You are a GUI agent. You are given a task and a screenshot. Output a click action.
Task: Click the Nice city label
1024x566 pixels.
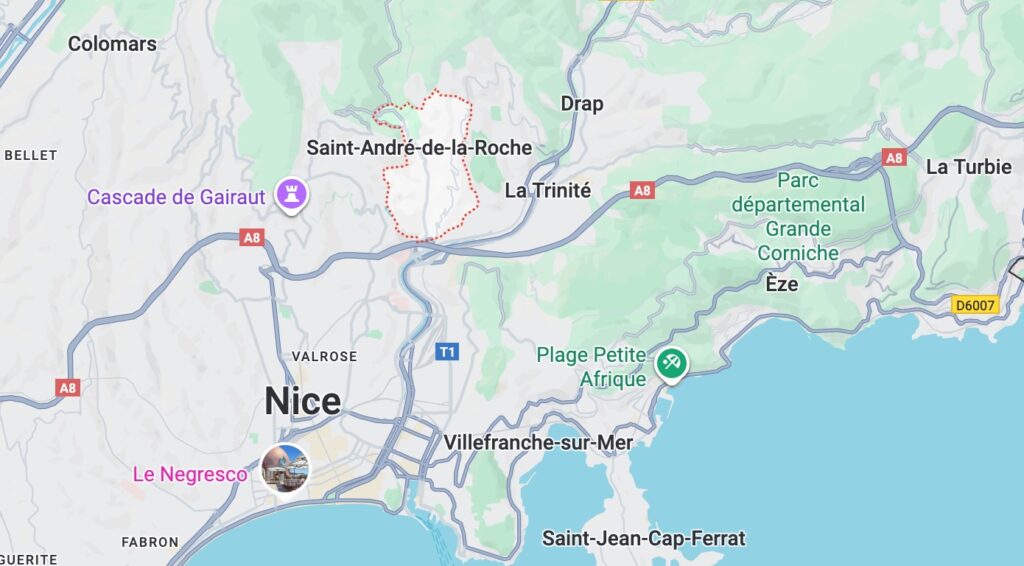click(x=303, y=401)
